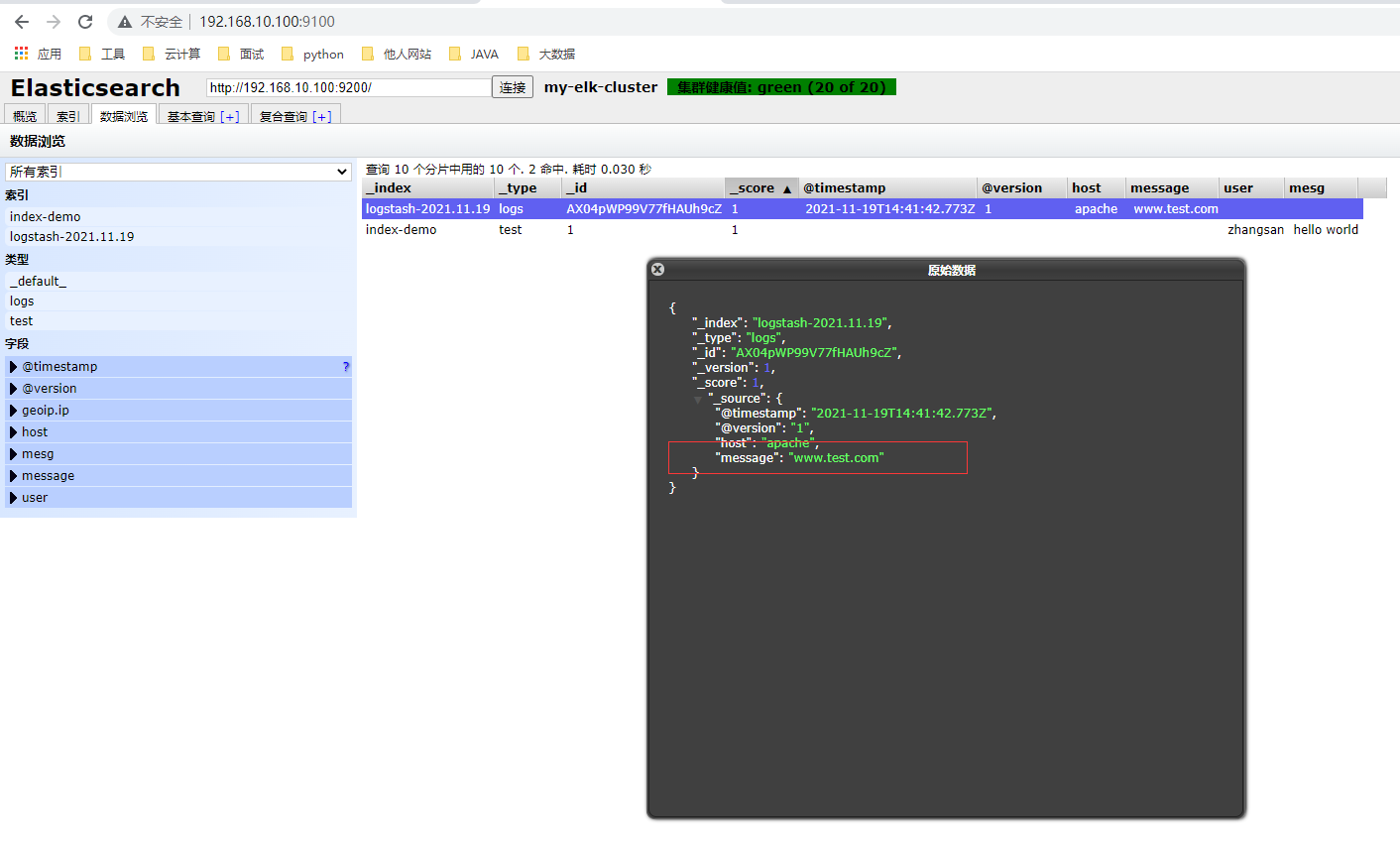Reload the current page

click(85, 22)
